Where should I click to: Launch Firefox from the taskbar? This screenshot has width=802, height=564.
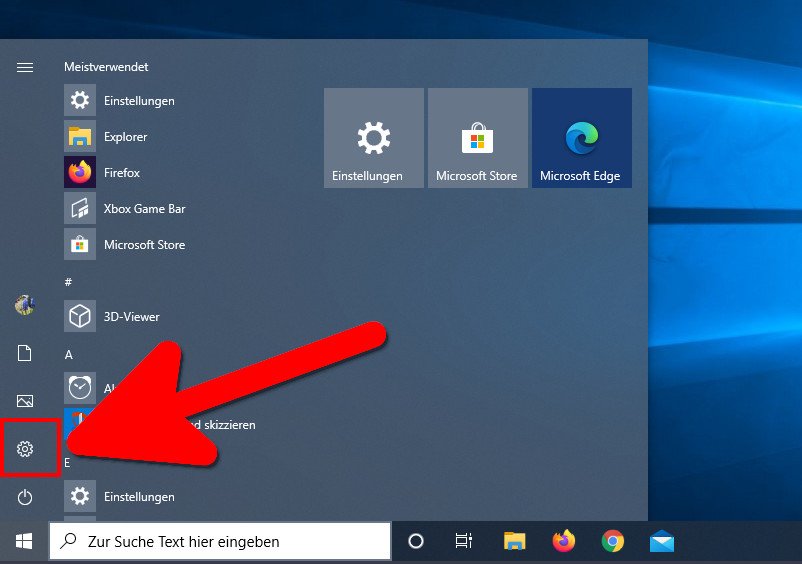click(564, 541)
